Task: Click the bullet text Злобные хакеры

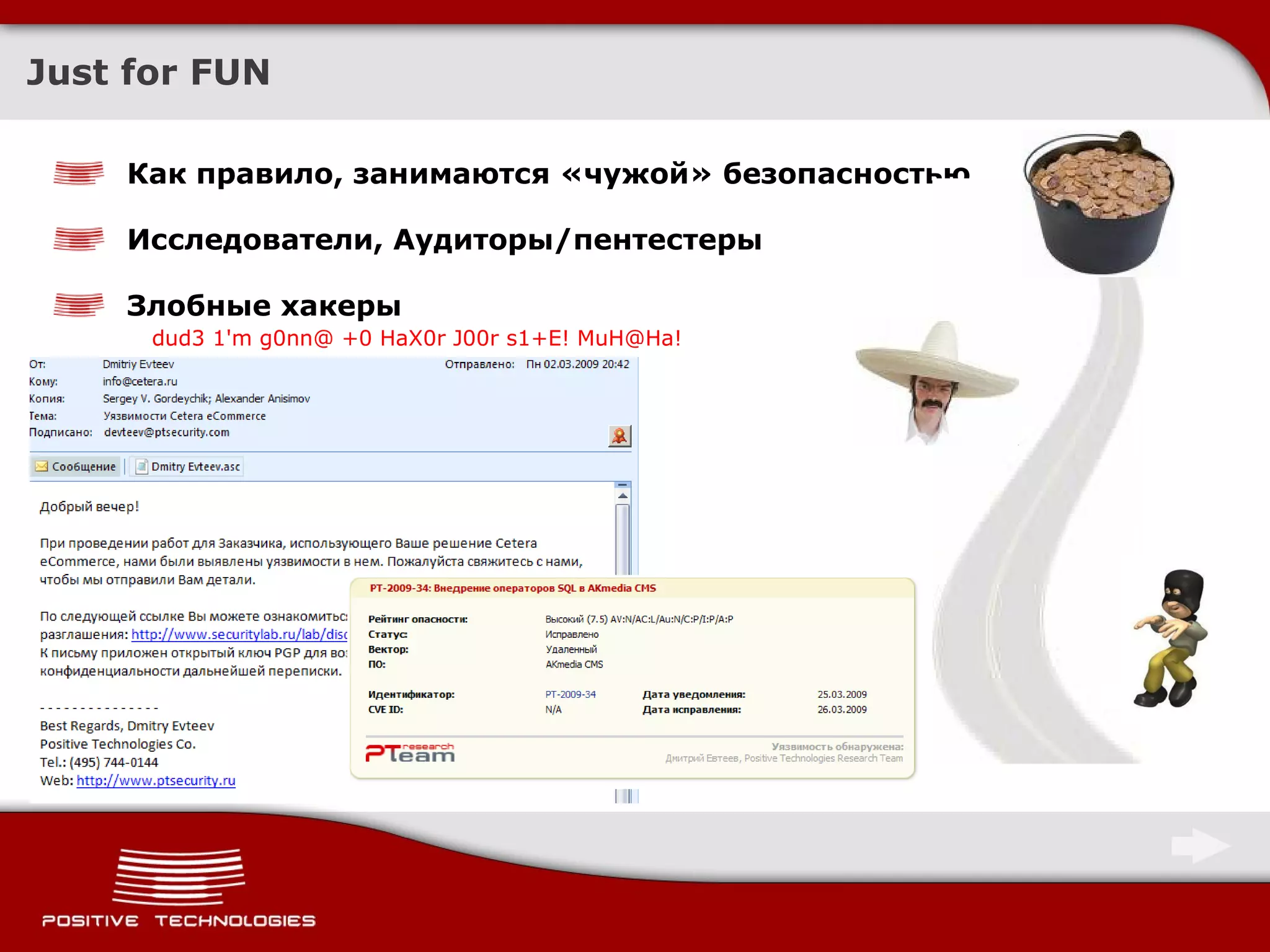Action: 264,306
